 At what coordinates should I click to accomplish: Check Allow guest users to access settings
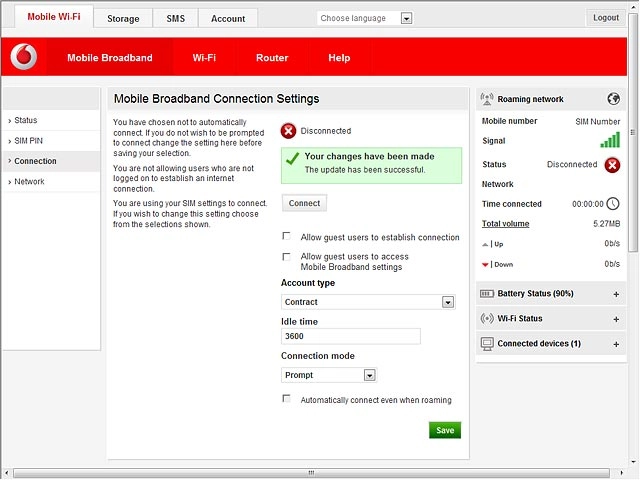(287, 257)
